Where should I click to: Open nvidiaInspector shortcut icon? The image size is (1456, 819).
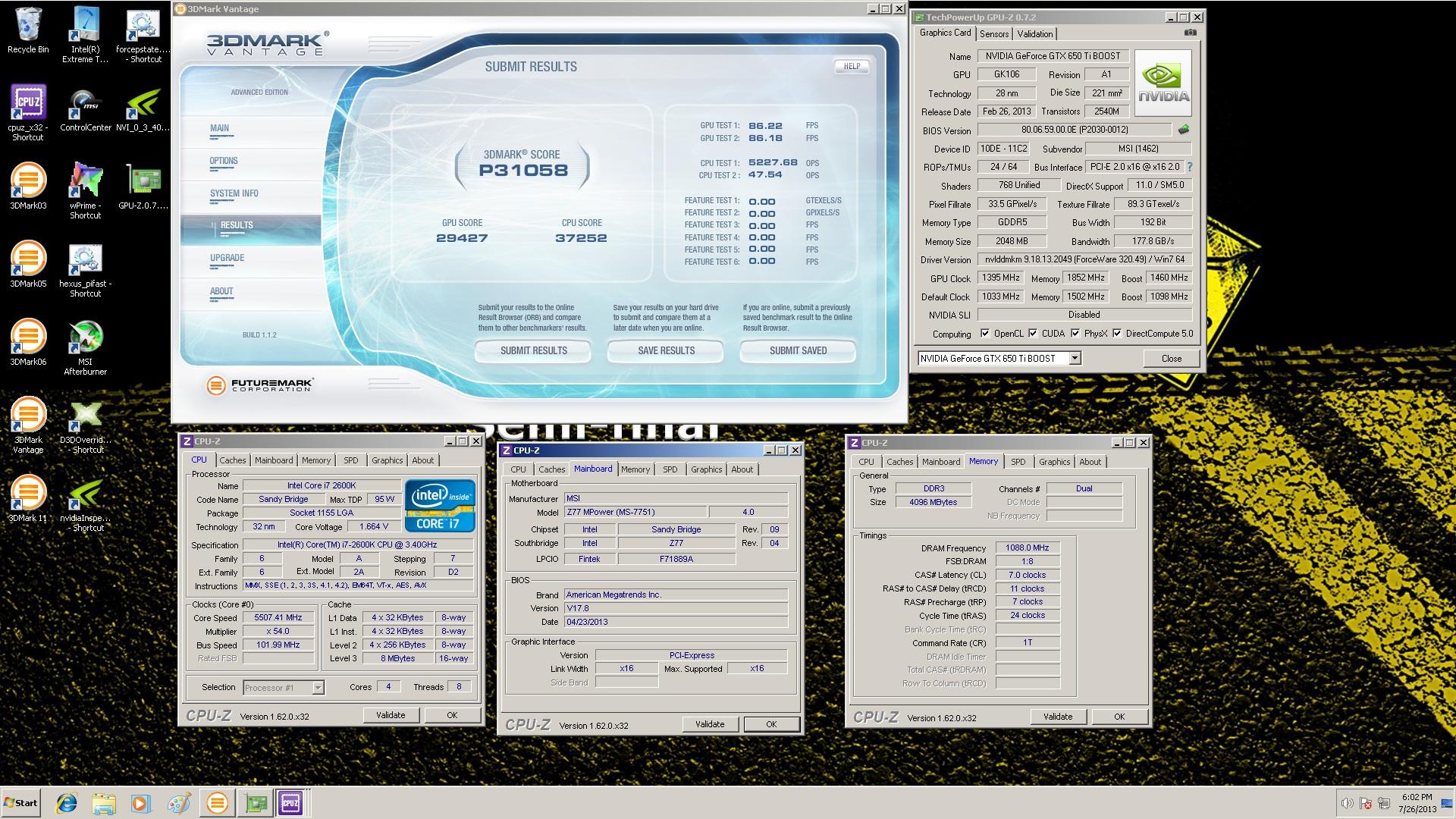85,504
